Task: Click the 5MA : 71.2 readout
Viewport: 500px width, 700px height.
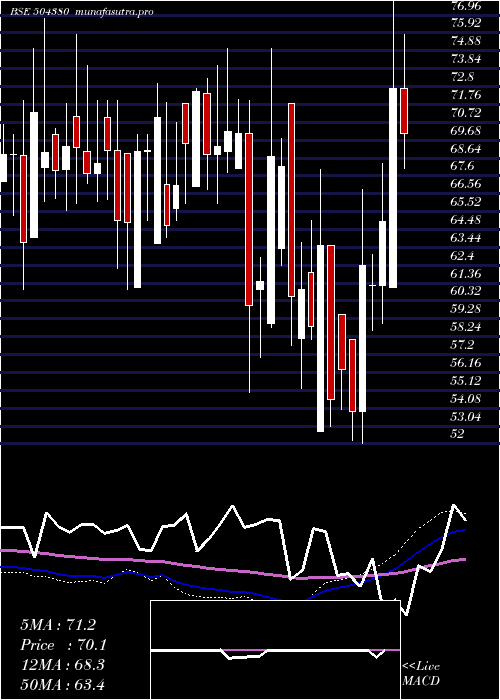Action: [x=58, y=625]
